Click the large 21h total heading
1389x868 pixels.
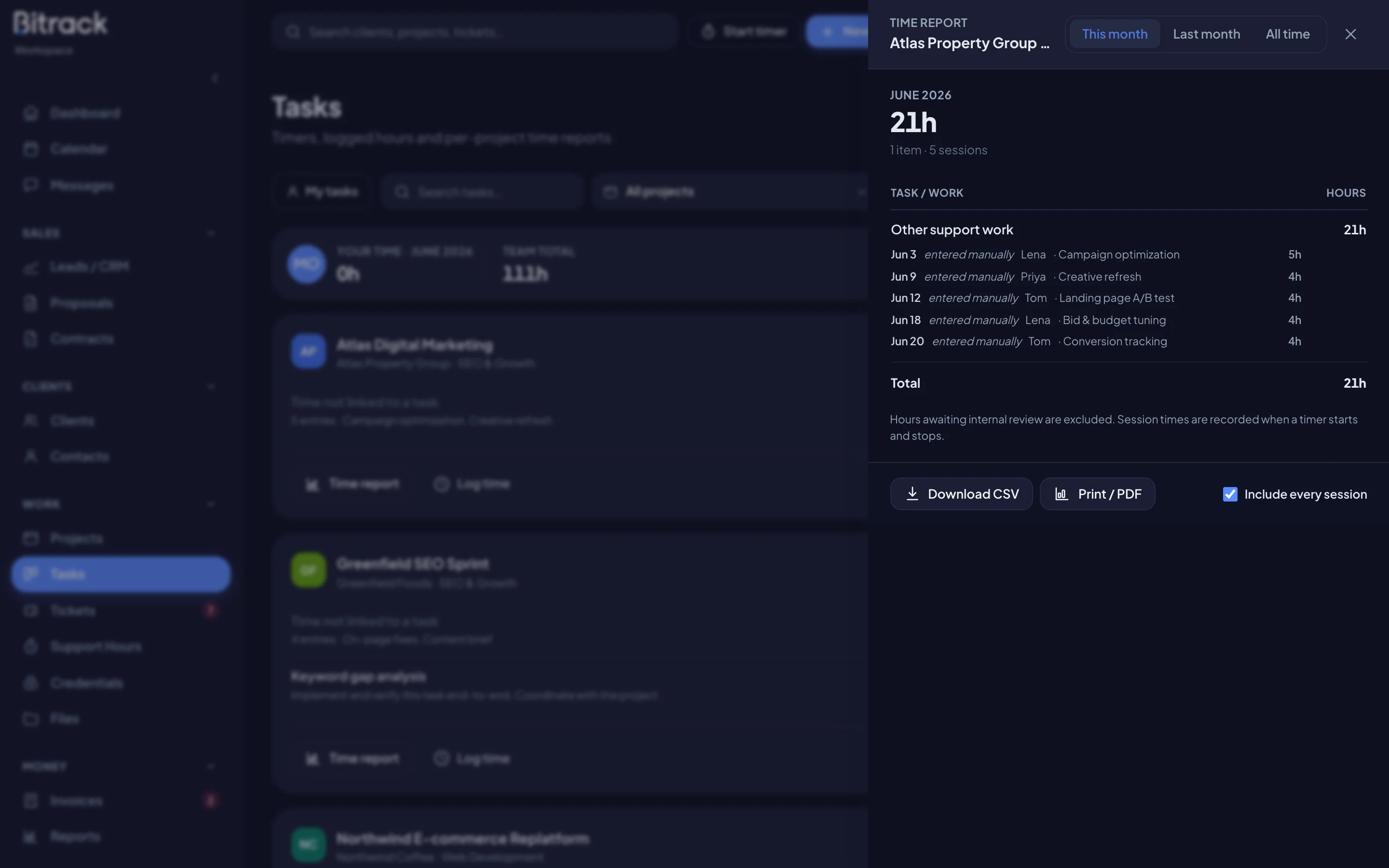pyautogui.click(x=912, y=122)
